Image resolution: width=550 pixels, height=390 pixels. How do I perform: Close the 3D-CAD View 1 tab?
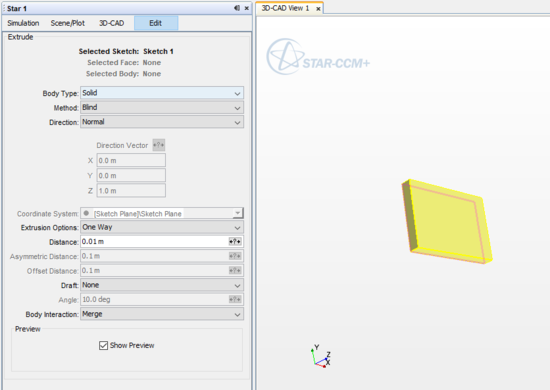[x=318, y=9]
